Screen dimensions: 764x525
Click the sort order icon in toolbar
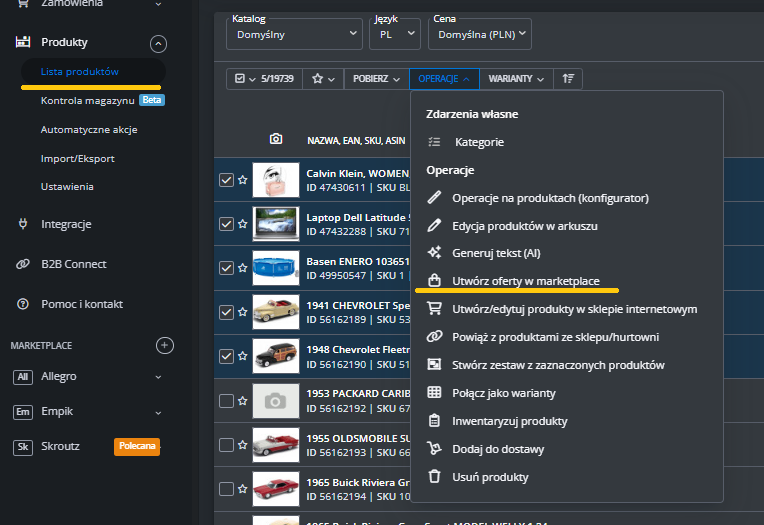pyautogui.click(x=569, y=78)
